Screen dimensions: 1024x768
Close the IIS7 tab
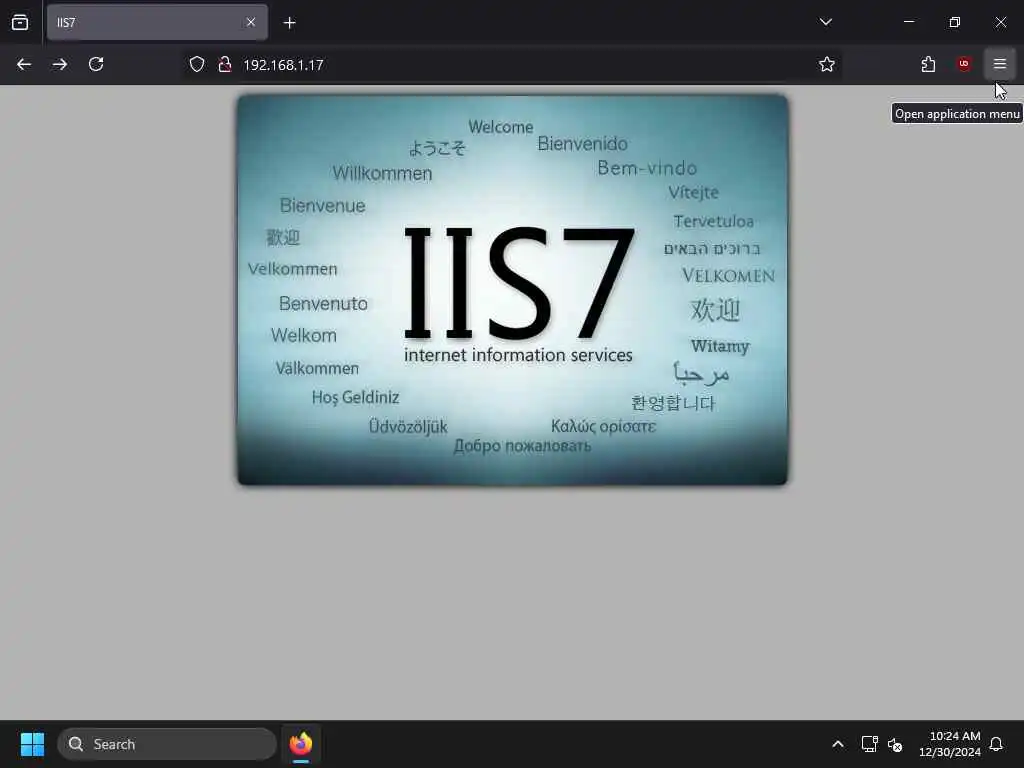coord(251,22)
